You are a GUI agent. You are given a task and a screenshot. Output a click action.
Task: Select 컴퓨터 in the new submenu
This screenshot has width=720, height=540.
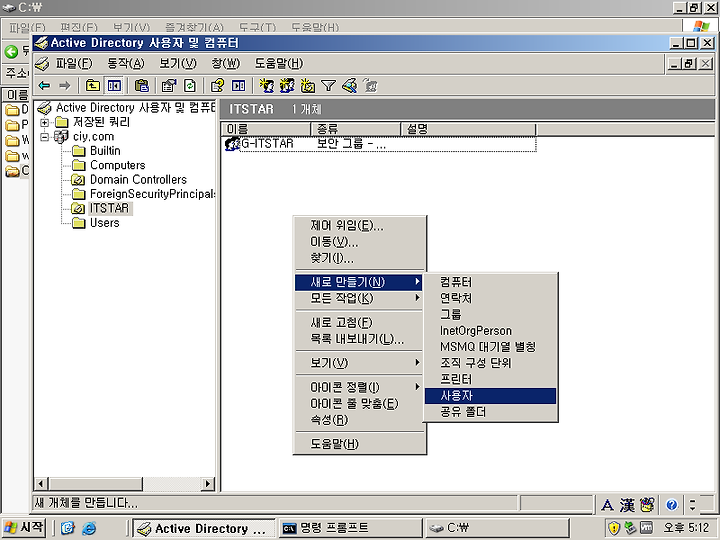pyautogui.click(x=490, y=282)
